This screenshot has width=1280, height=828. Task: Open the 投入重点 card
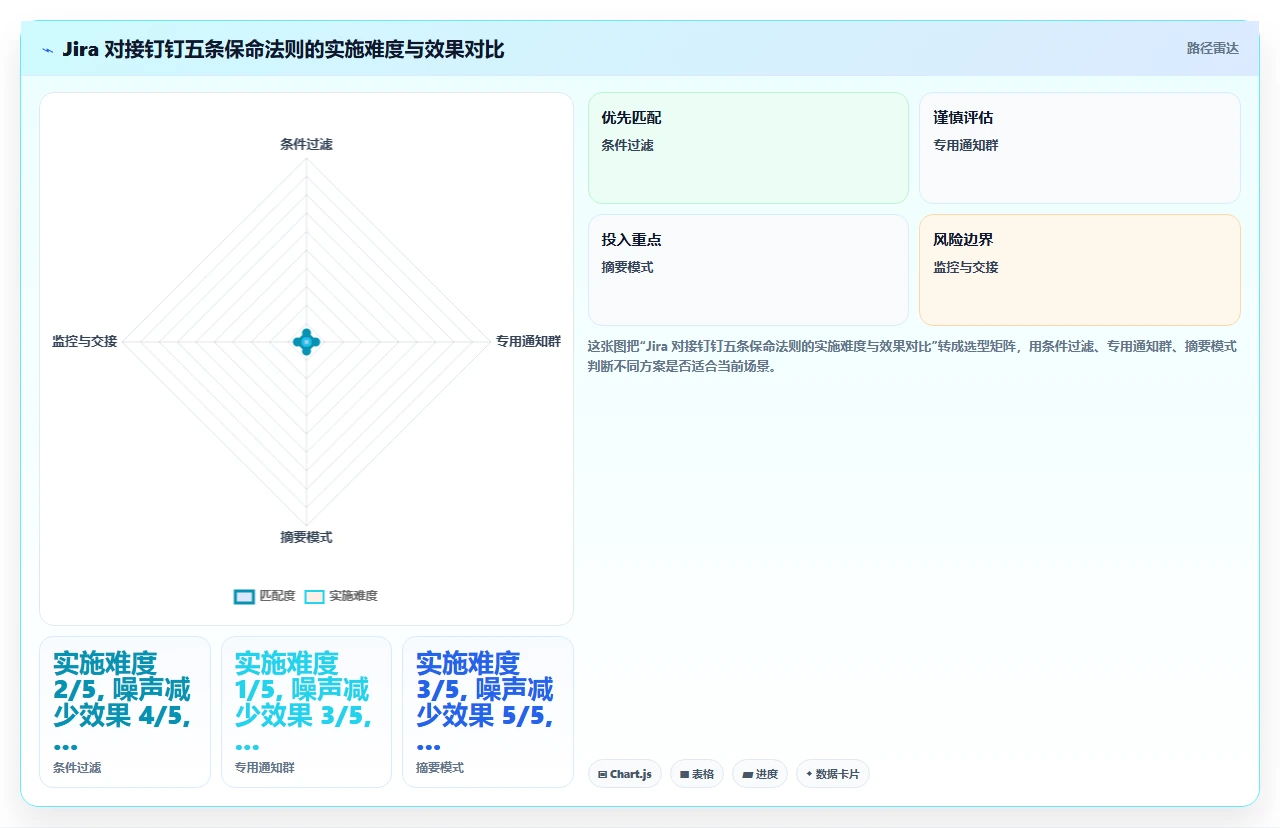(748, 270)
